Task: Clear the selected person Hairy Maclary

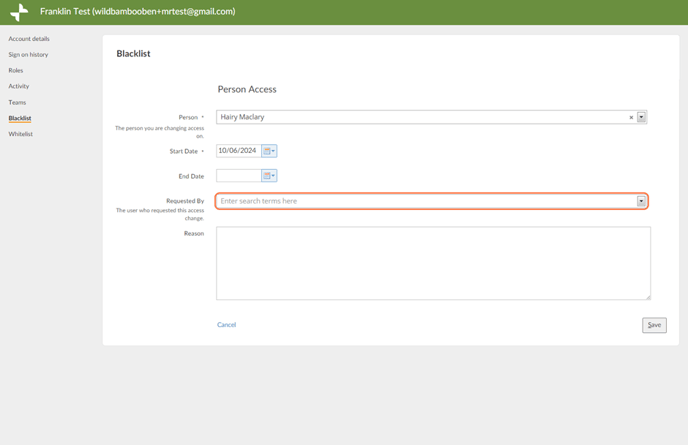Action: tap(631, 117)
